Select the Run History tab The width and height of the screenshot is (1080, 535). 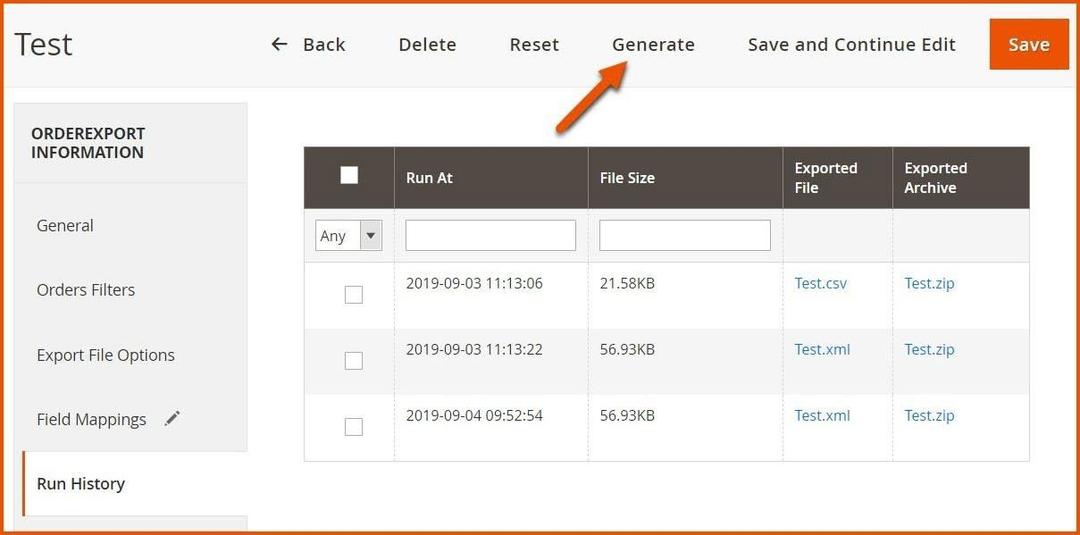(81, 484)
